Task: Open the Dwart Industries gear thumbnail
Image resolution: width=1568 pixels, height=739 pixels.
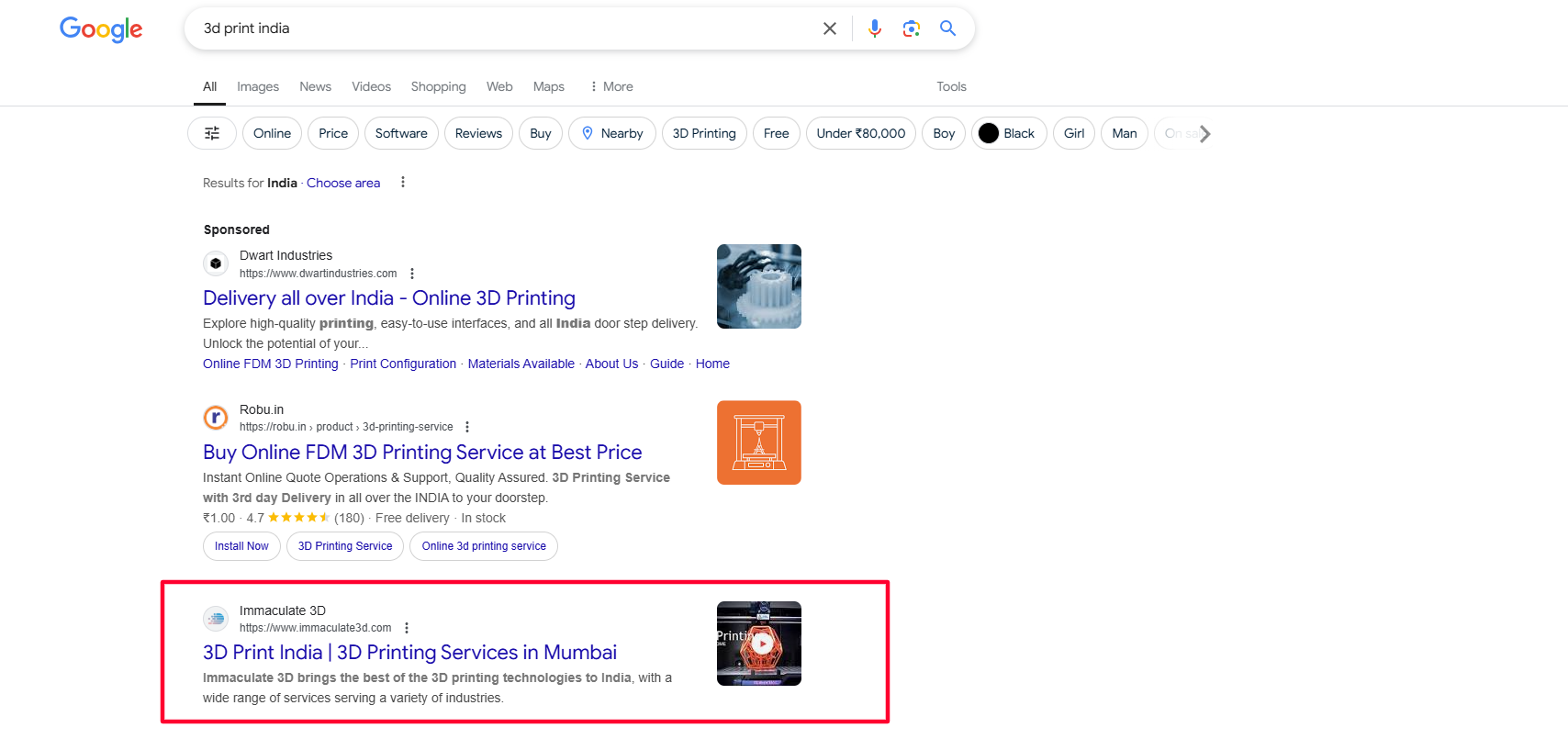Action: click(759, 286)
